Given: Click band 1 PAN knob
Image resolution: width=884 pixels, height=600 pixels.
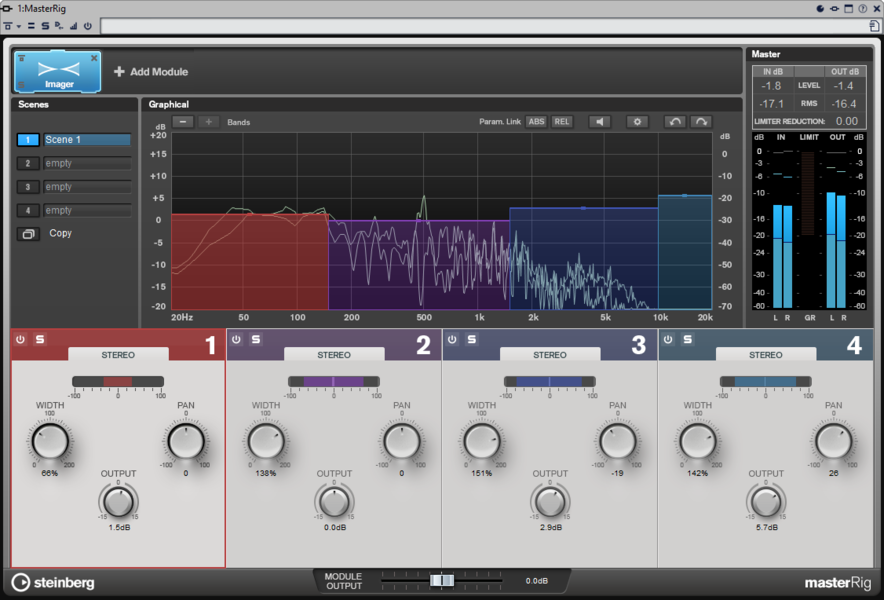Looking at the screenshot, I should [x=186, y=442].
